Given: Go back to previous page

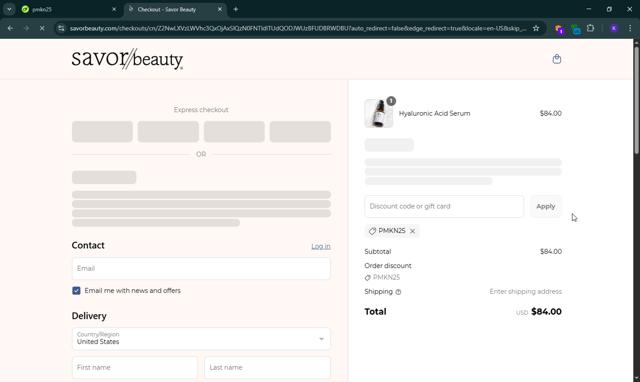Looking at the screenshot, I should [10, 28].
